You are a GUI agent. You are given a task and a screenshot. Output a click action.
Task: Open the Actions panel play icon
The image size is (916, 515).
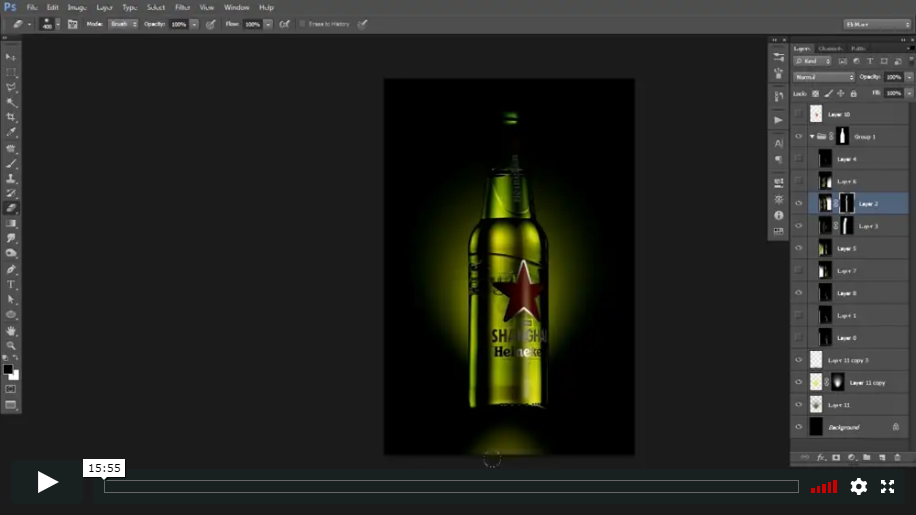(778, 120)
